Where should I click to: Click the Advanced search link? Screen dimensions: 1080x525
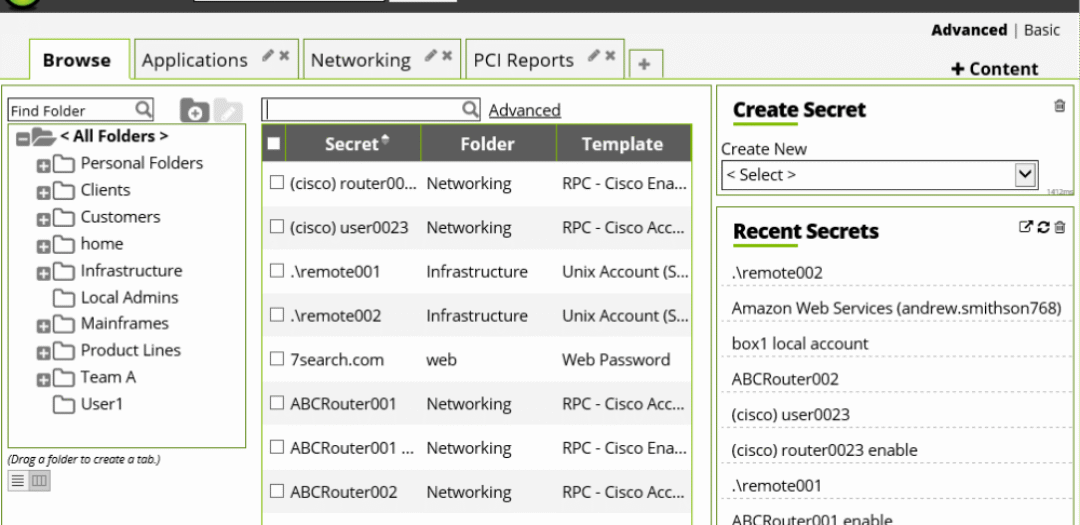524,110
